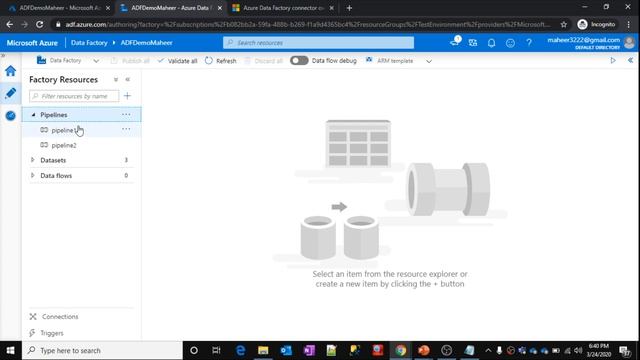Click the plus icon to add new resource
Viewport: 640px width, 360px height.
(x=127, y=96)
